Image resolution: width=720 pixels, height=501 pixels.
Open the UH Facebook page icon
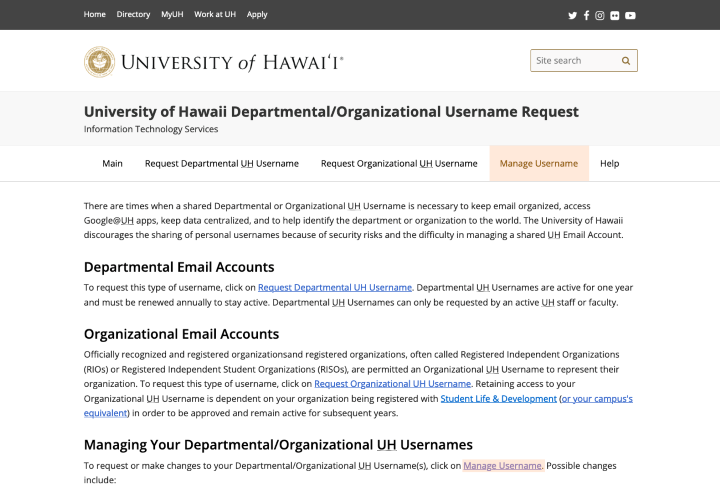pos(586,16)
